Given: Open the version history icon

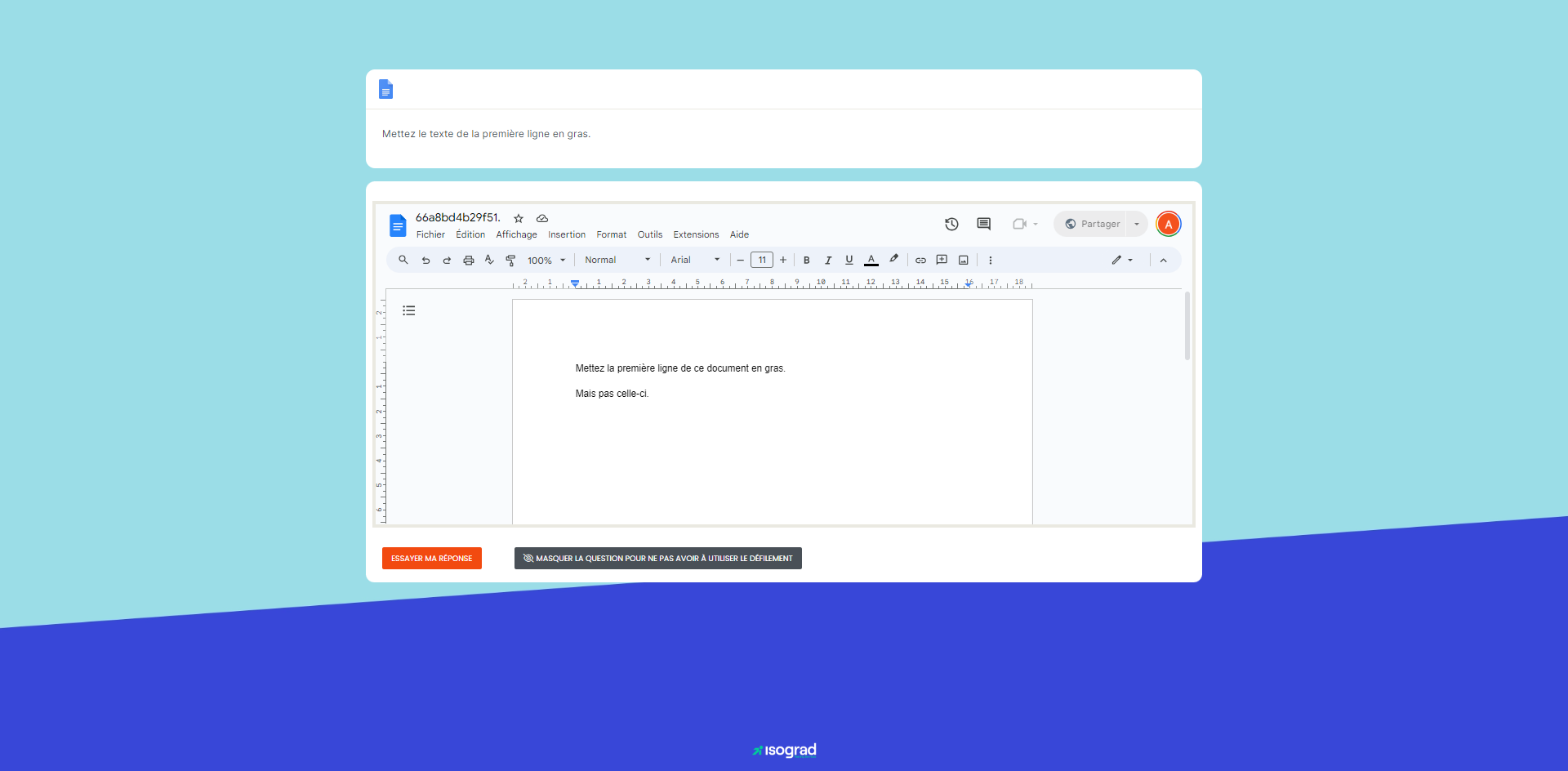Looking at the screenshot, I should 951,223.
